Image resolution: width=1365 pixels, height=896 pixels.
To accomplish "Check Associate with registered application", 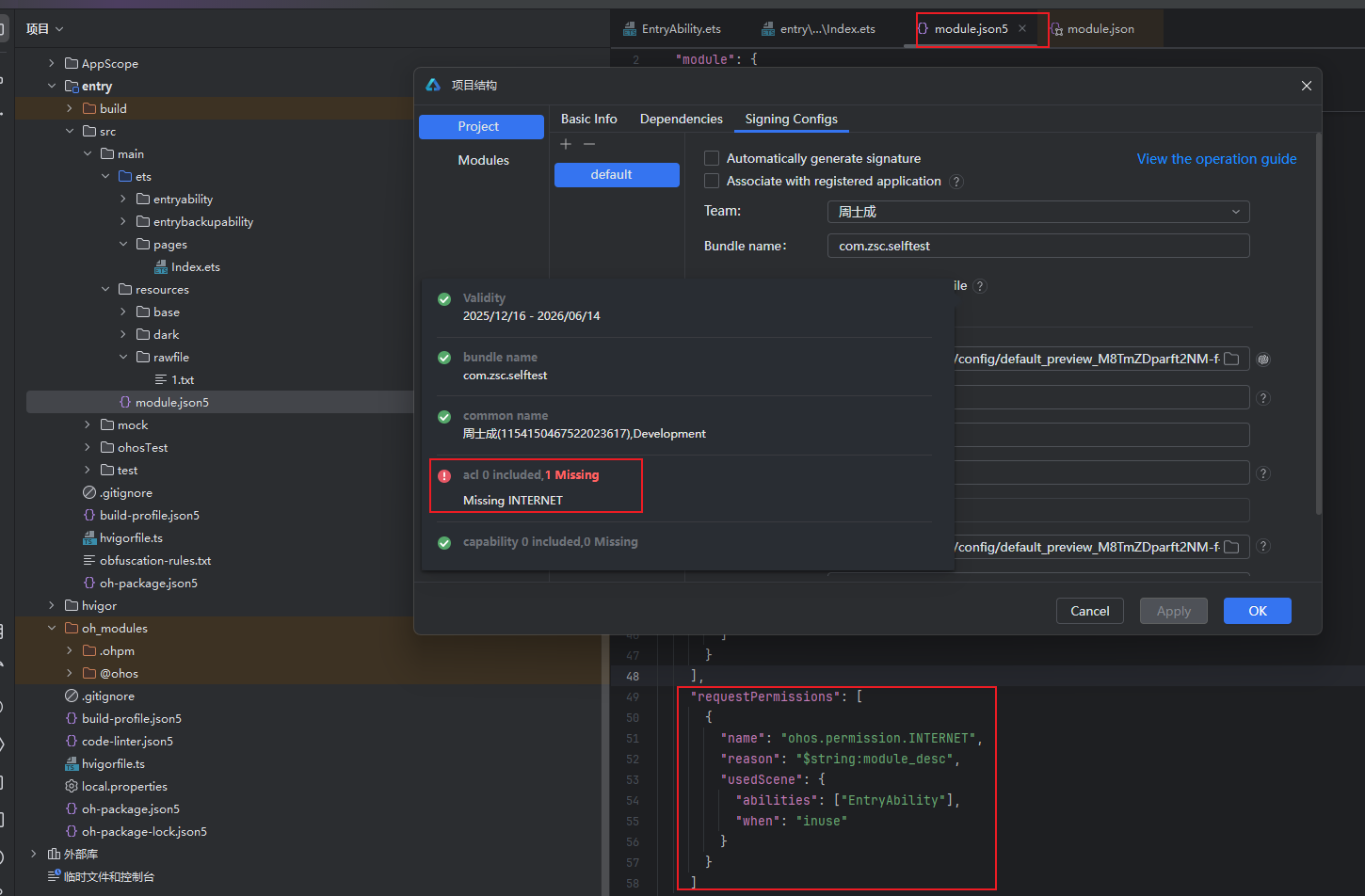I will [712, 181].
